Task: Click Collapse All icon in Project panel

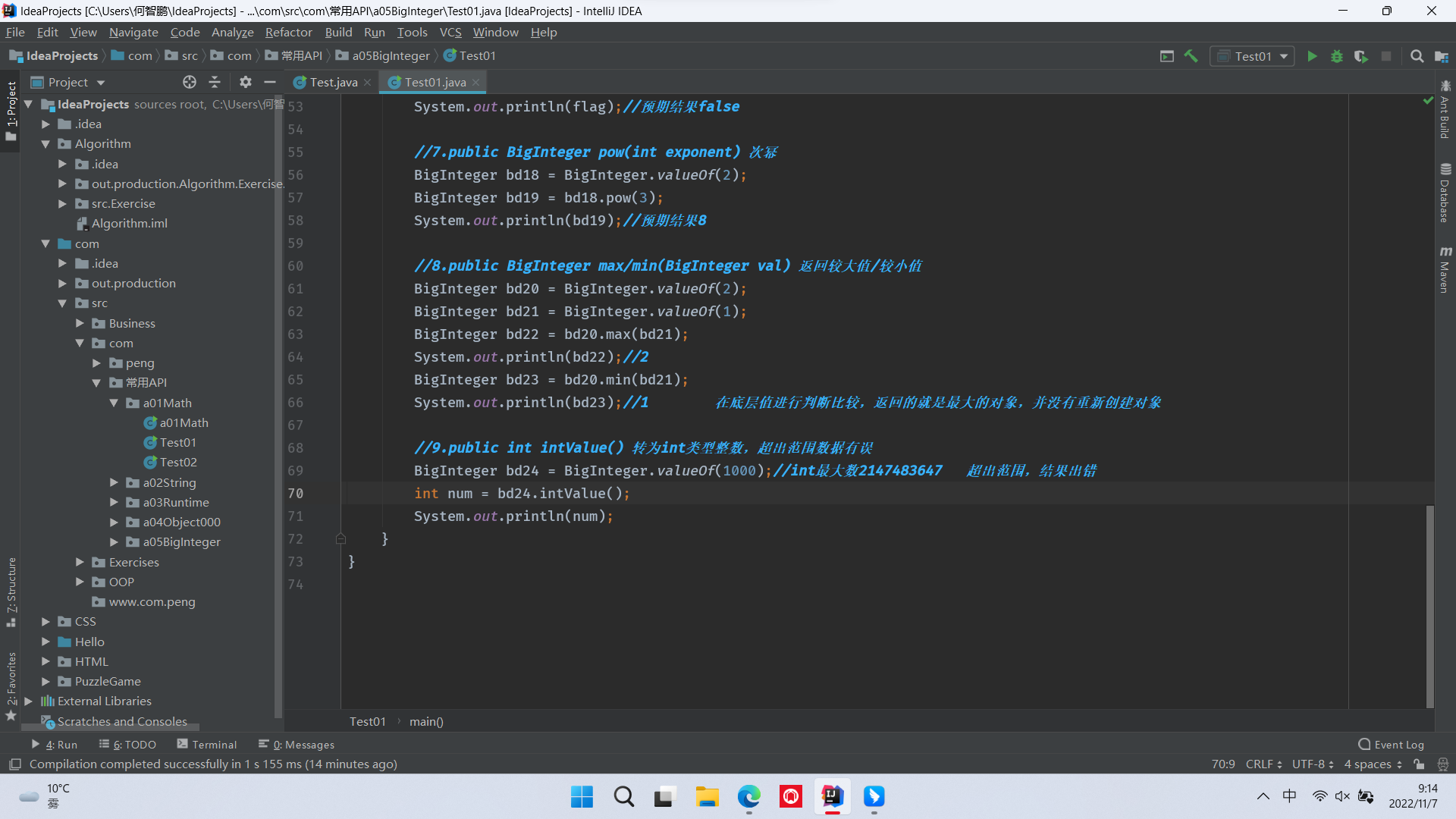Action: point(215,82)
